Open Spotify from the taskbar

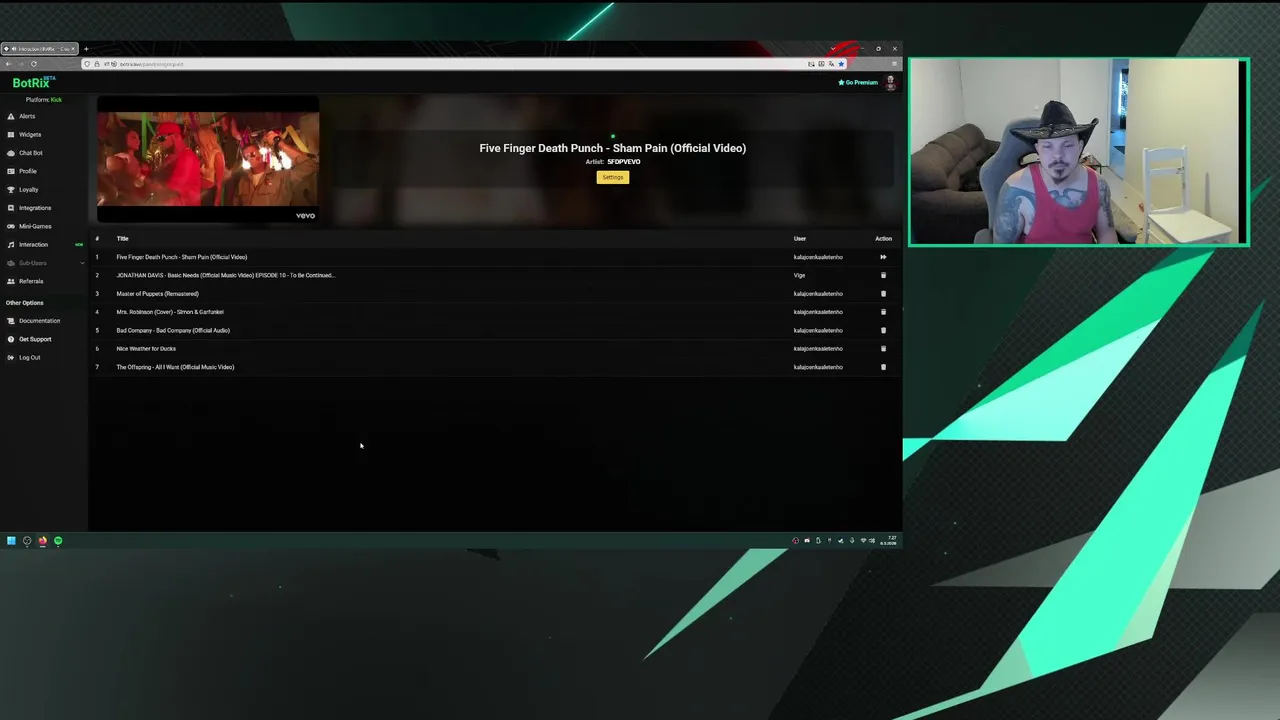(x=58, y=541)
